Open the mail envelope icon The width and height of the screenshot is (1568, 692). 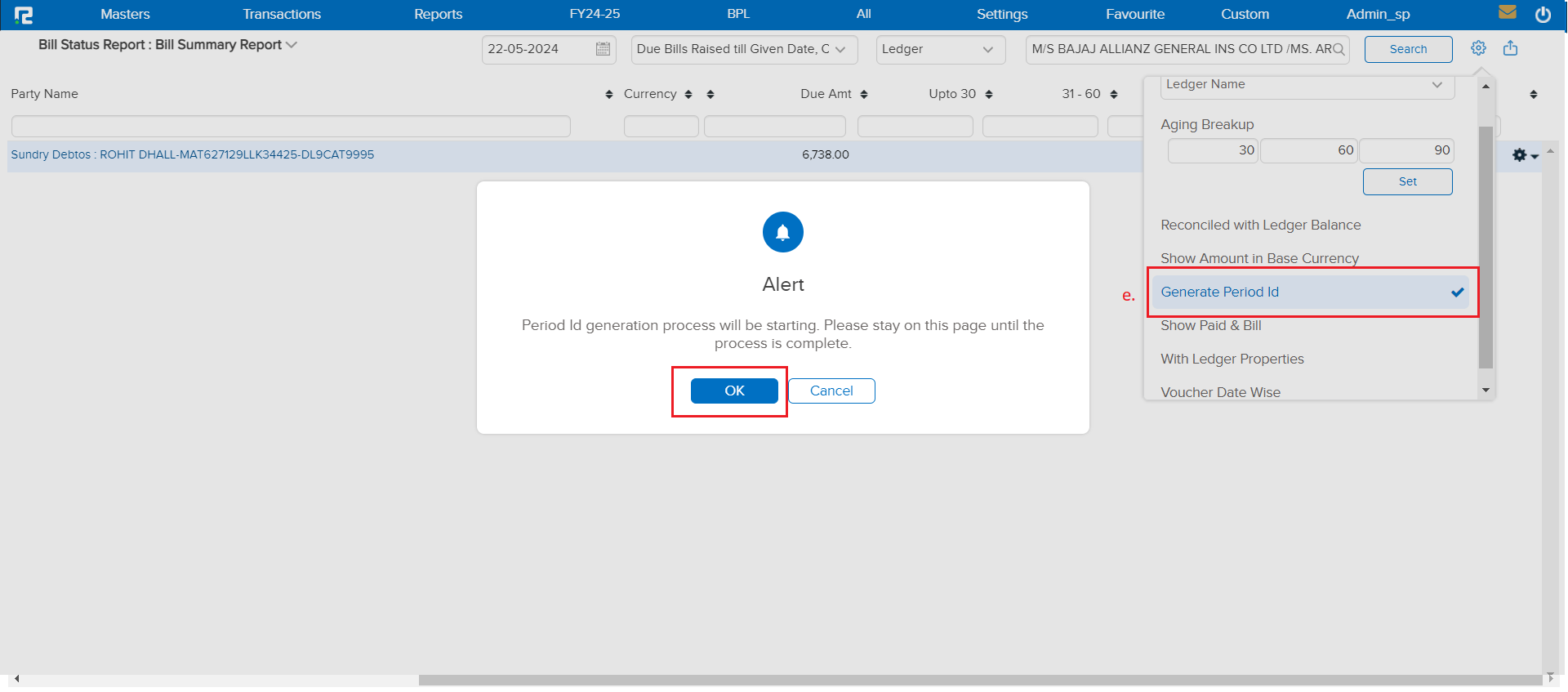[x=1508, y=13]
